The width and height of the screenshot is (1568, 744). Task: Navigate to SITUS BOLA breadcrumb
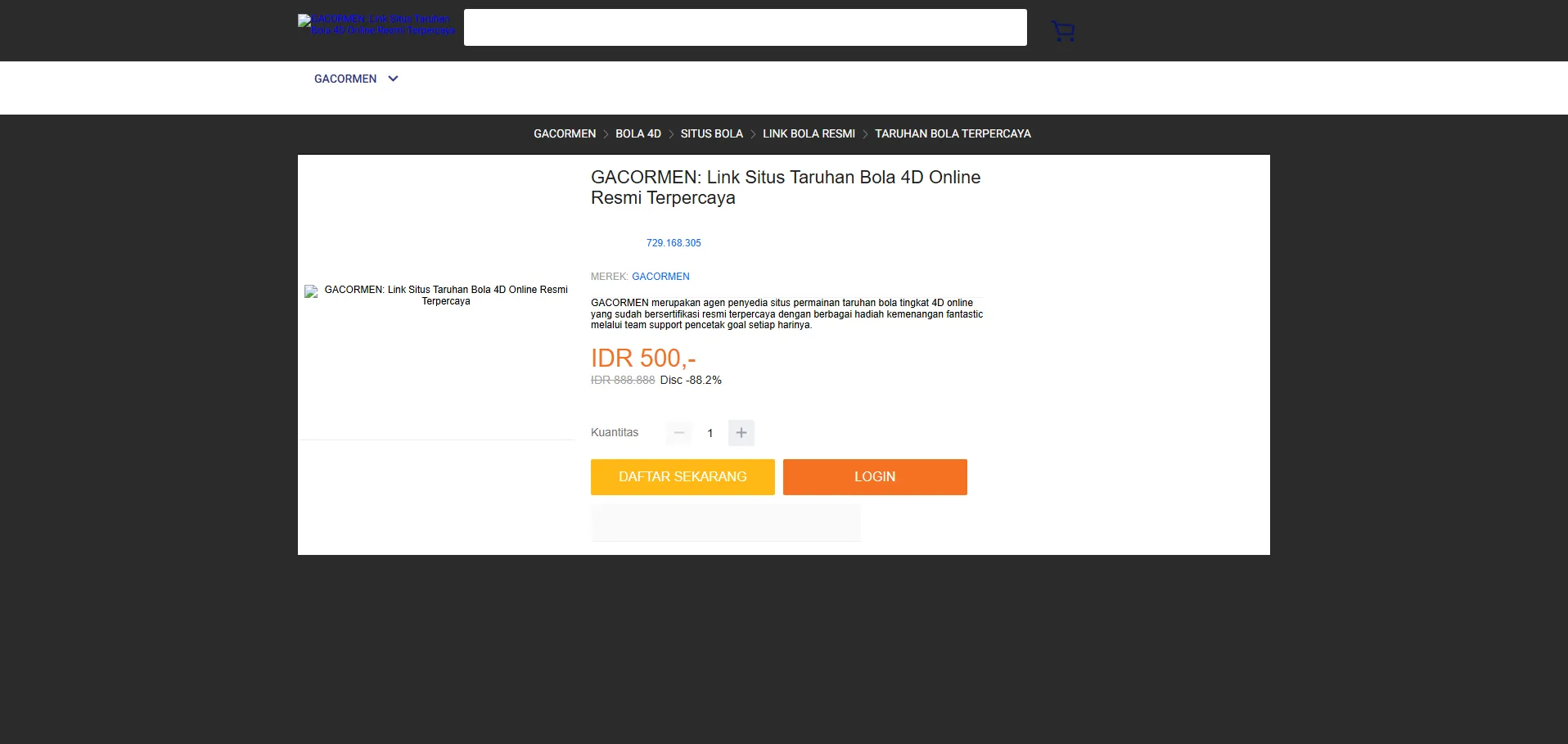(x=711, y=133)
